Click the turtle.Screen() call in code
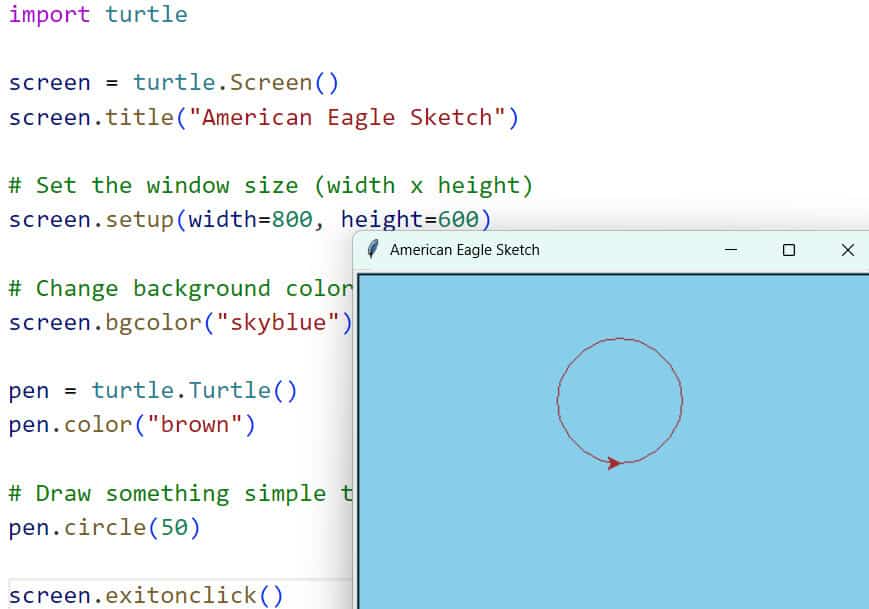 235,83
